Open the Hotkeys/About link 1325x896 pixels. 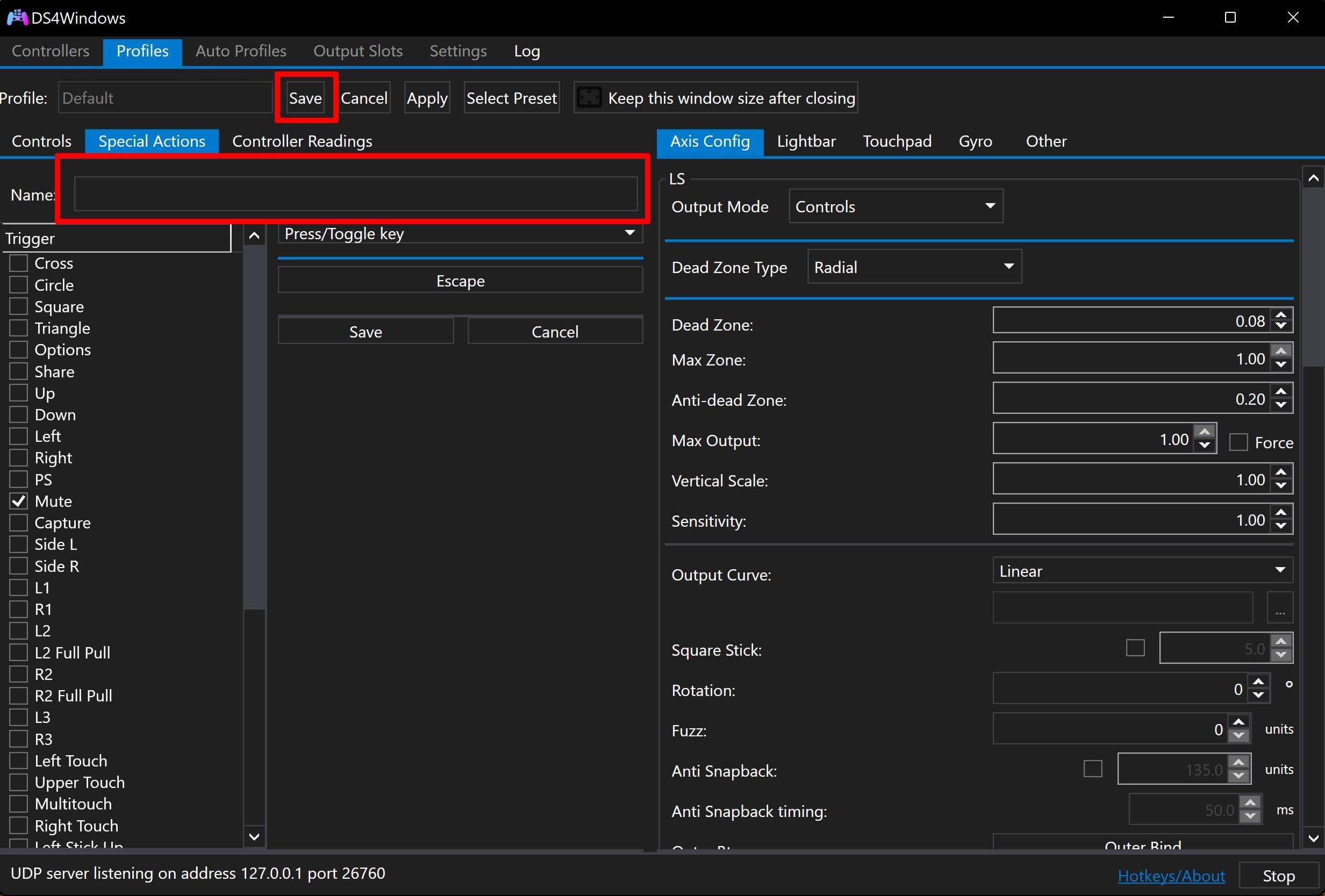click(x=1171, y=876)
